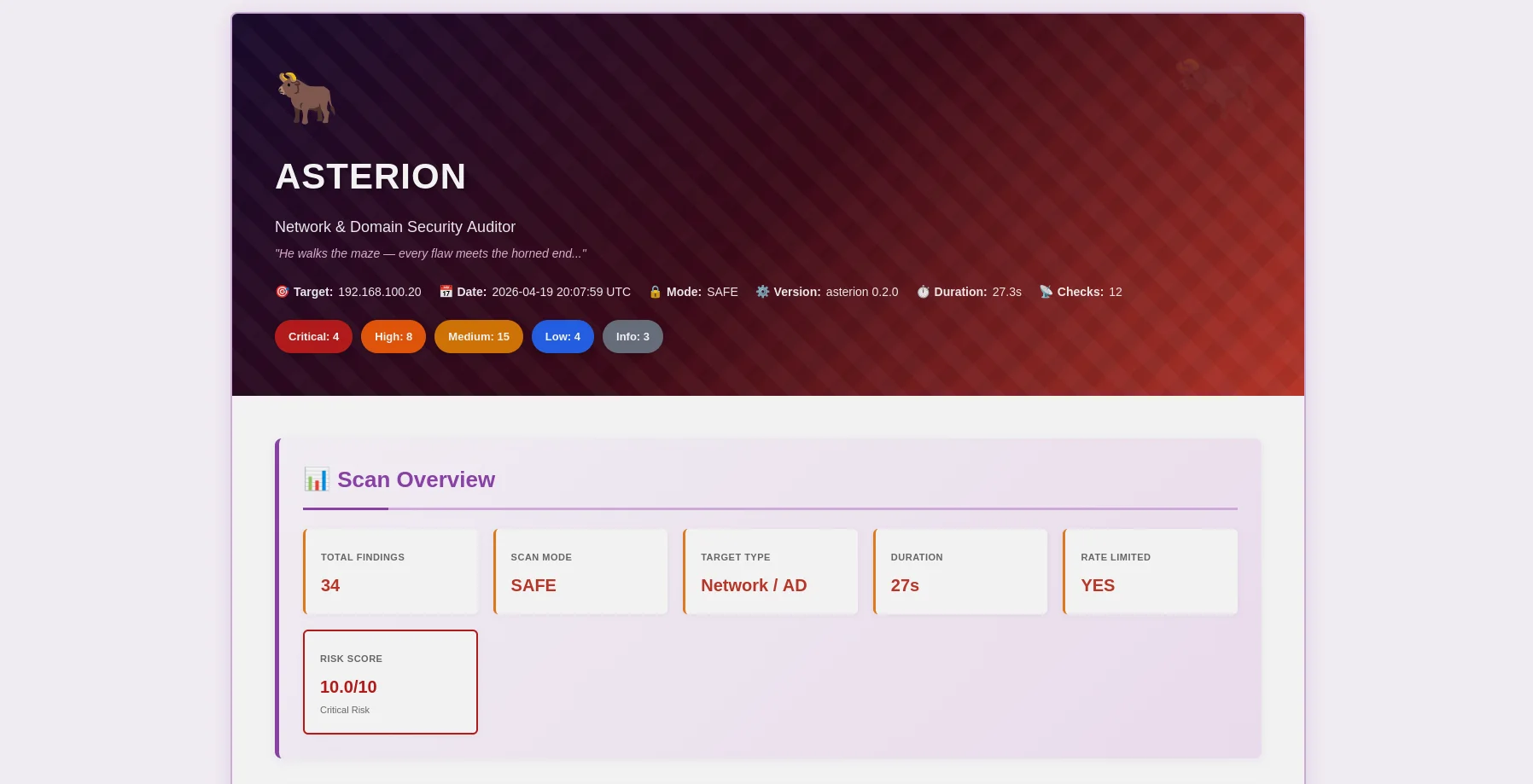This screenshot has width=1533, height=784.
Task: Click the satellite icon beside Checks
Action: (1046, 292)
